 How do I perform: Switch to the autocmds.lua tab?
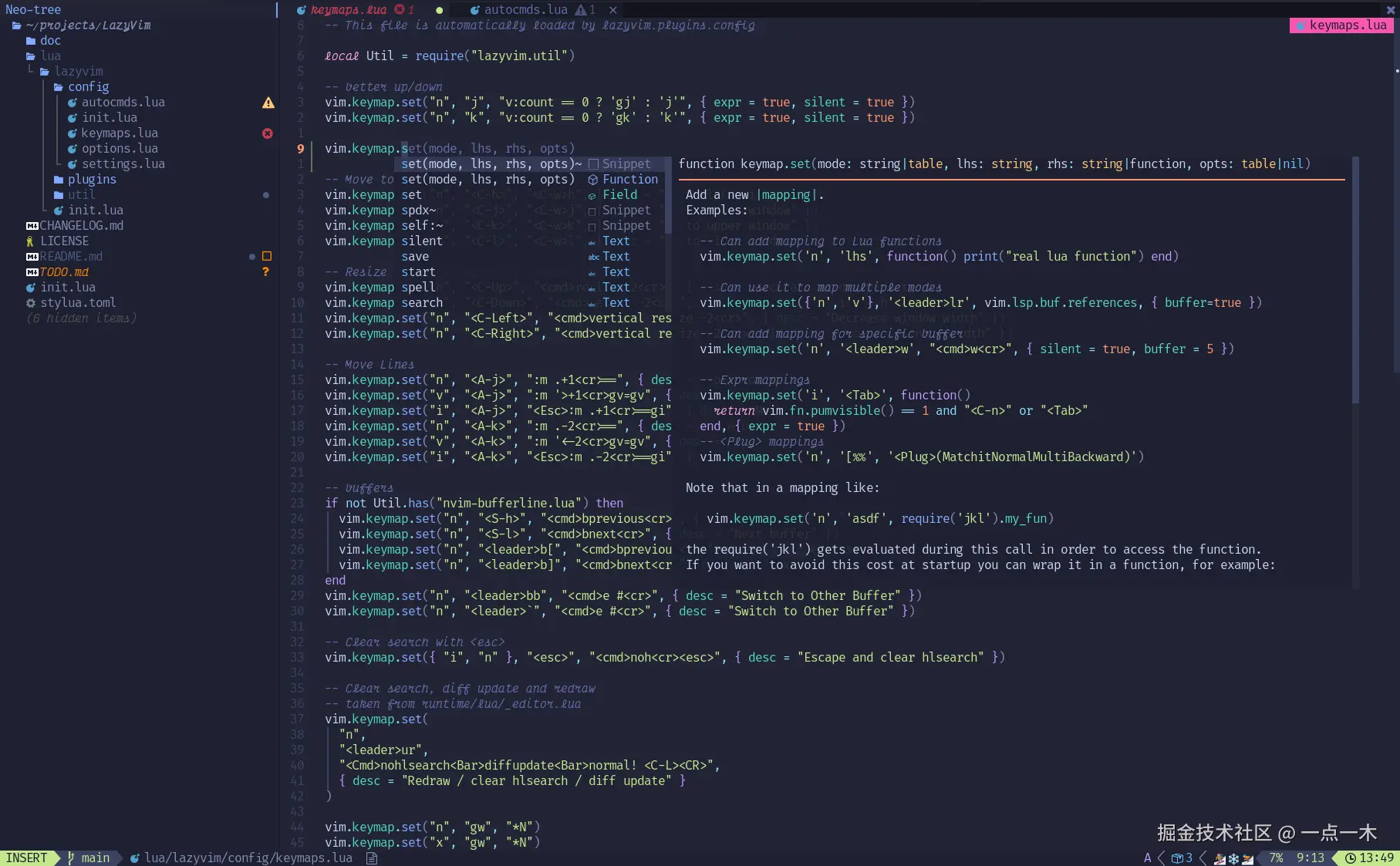coord(523,10)
